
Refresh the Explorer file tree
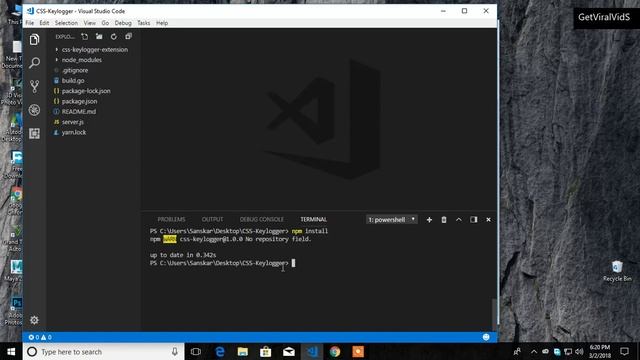[114, 37]
